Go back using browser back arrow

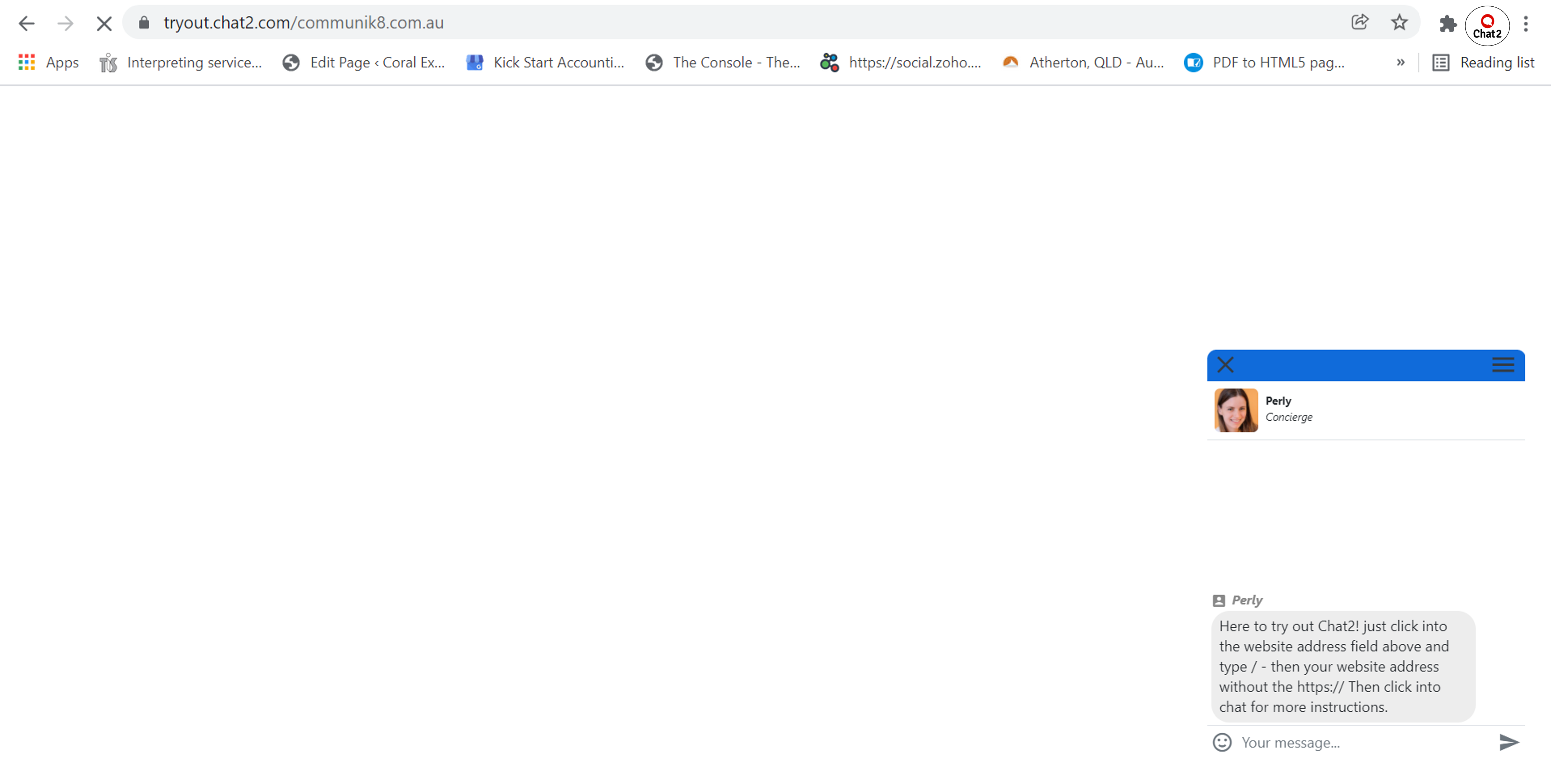[x=26, y=24]
